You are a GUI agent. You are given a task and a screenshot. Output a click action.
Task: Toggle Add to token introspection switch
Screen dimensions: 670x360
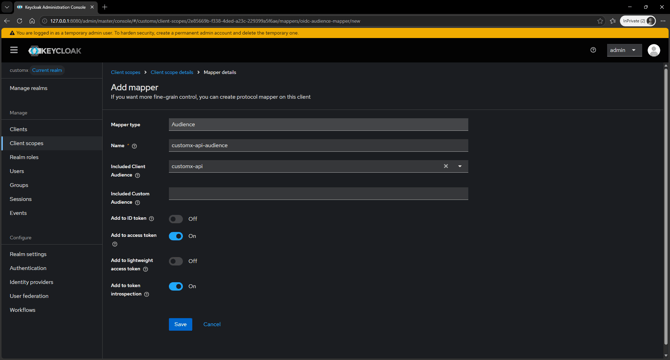(x=176, y=287)
